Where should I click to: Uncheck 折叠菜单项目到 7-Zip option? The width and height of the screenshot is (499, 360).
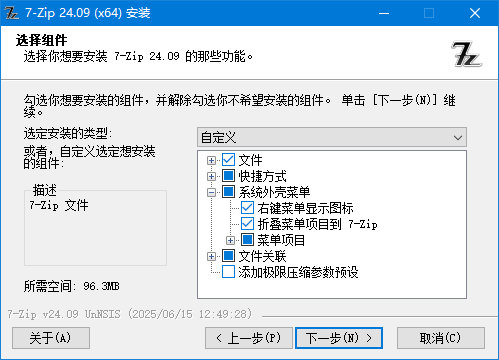click(x=247, y=224)
